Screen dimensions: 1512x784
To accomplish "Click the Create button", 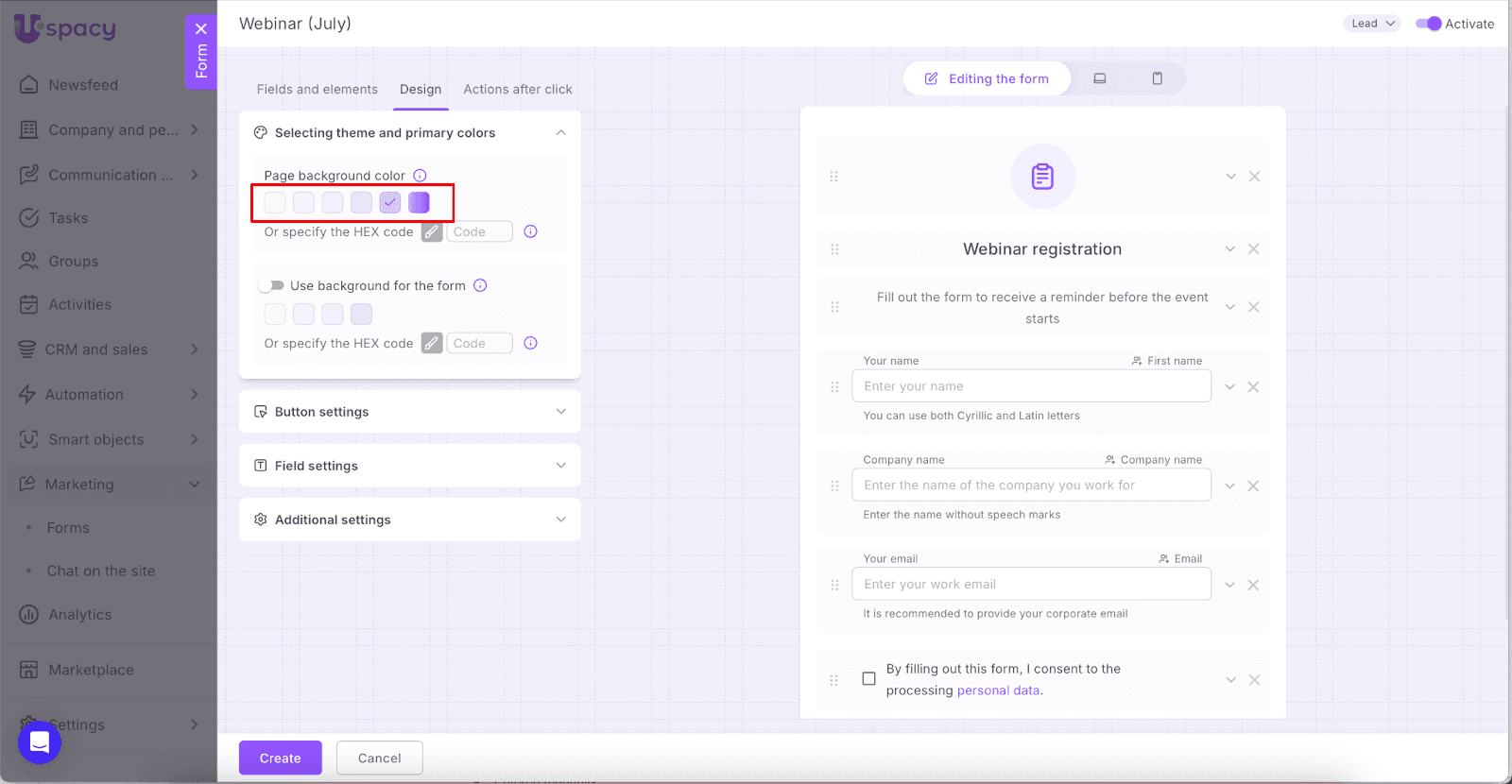I will click(280, 758).
